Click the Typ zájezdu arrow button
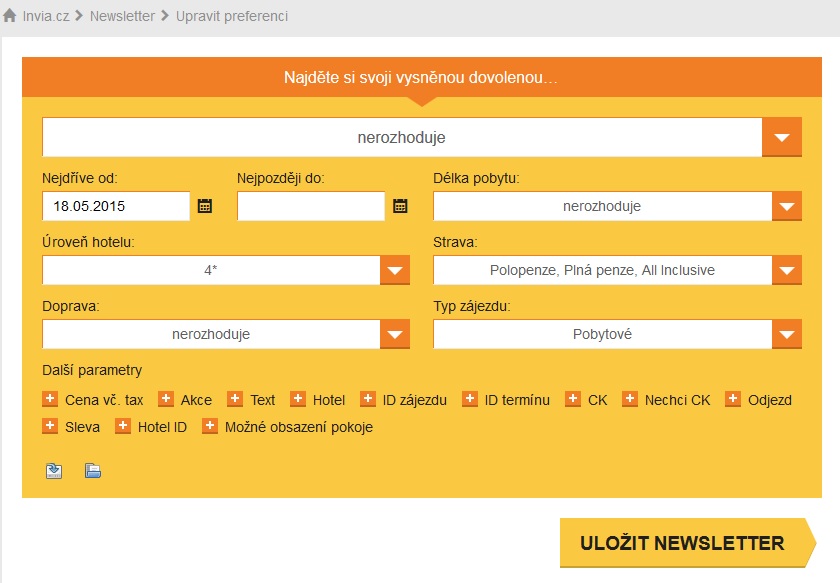The width and height of the screenshot is (840, 583). pyautogui.click(x=787, y=334)
